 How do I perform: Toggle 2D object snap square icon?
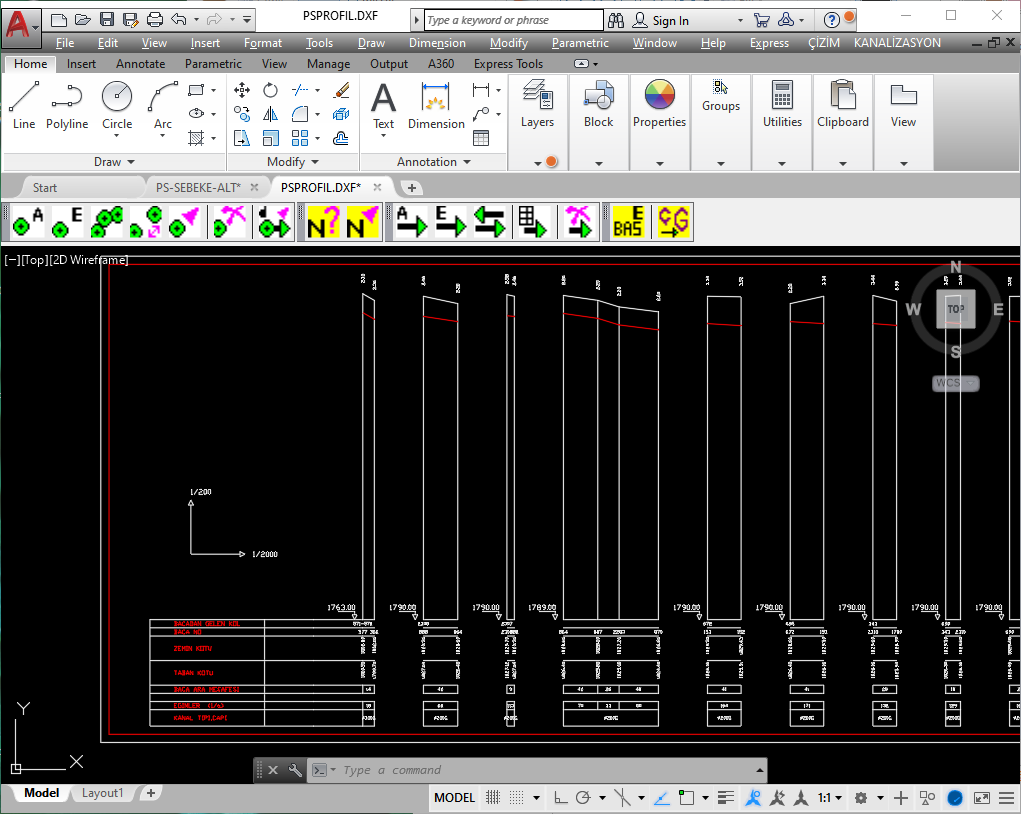pyautogui.click(x=686, y=798)
